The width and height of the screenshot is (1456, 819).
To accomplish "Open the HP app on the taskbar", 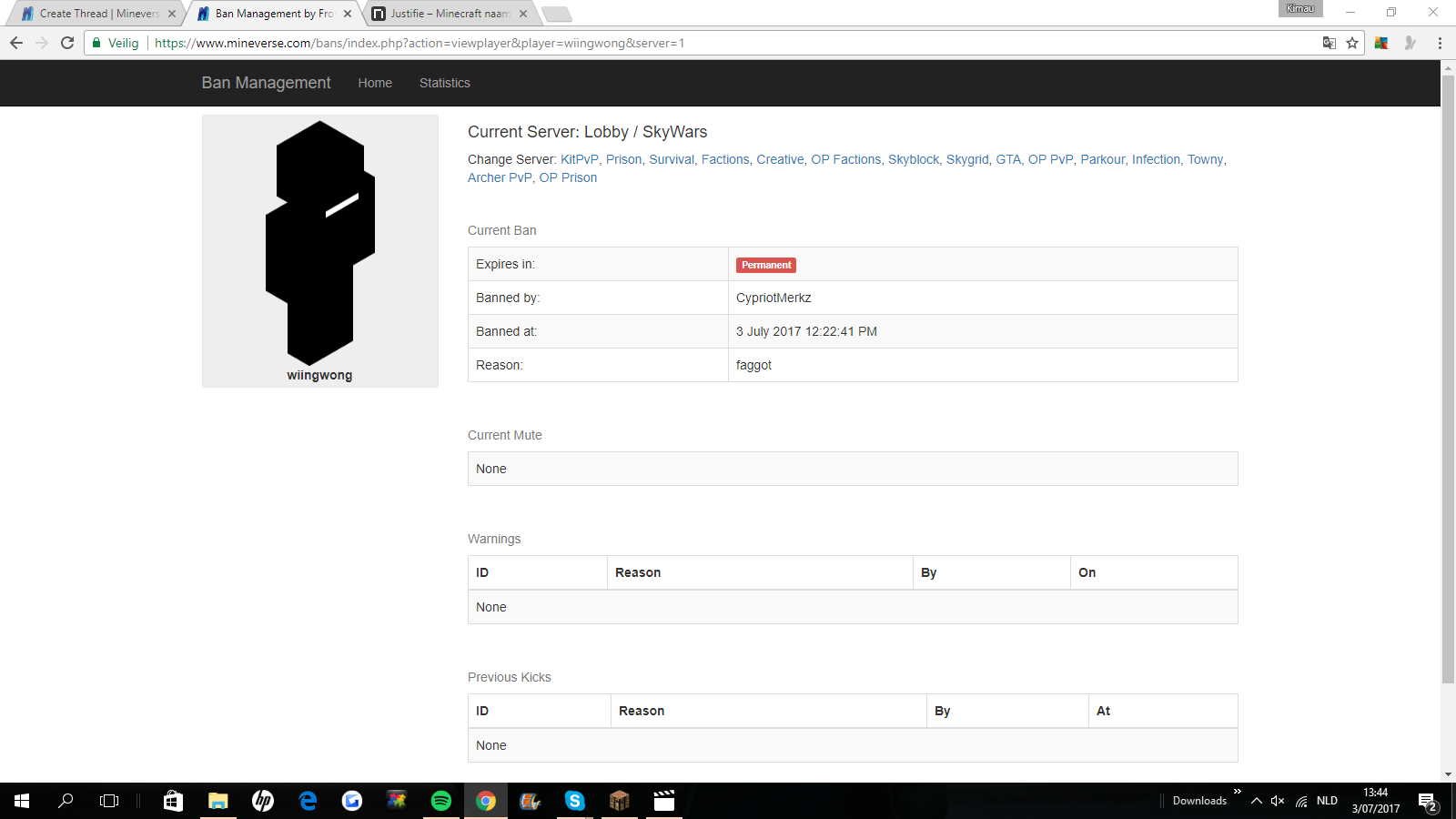I will click(262, 801).
